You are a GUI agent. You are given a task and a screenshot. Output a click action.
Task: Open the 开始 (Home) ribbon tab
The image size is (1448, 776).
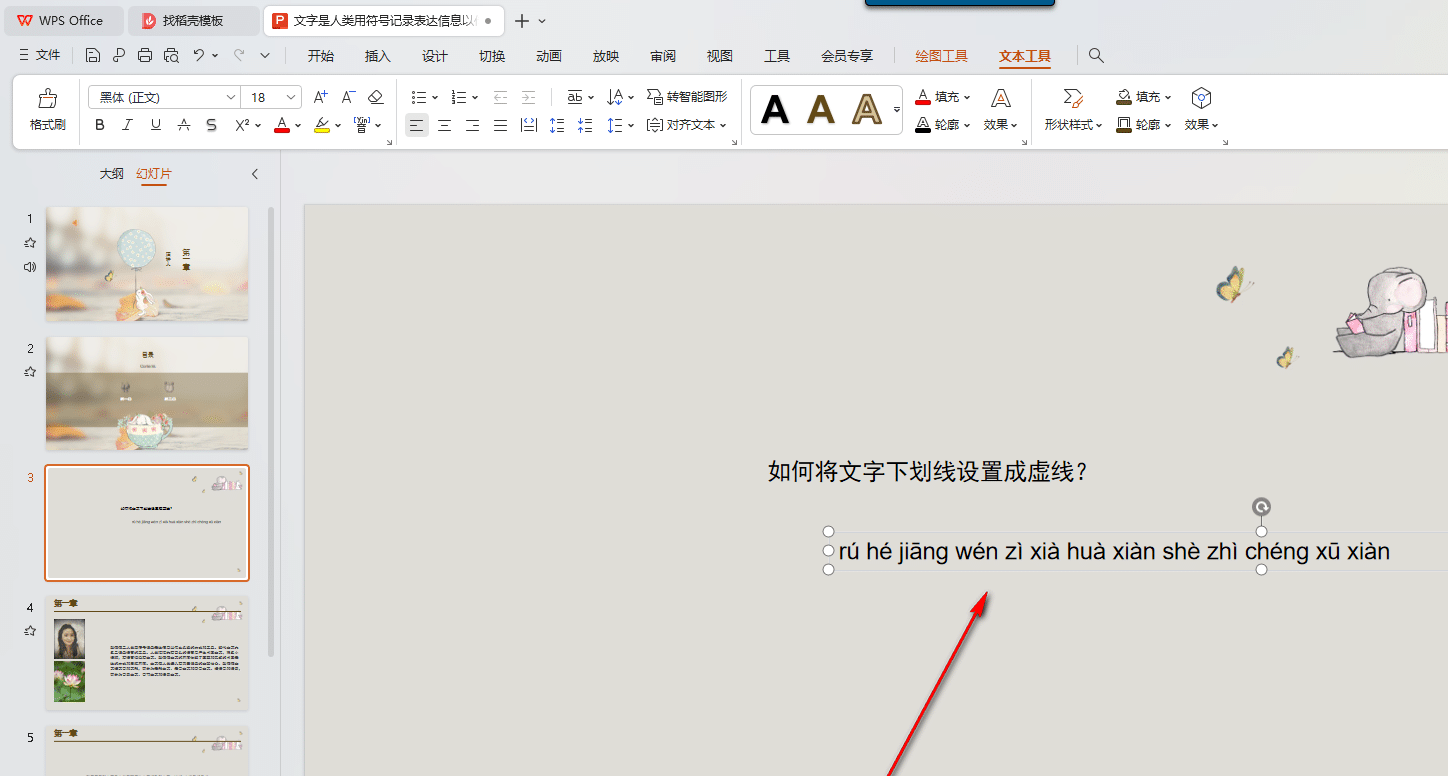(321, 56)
